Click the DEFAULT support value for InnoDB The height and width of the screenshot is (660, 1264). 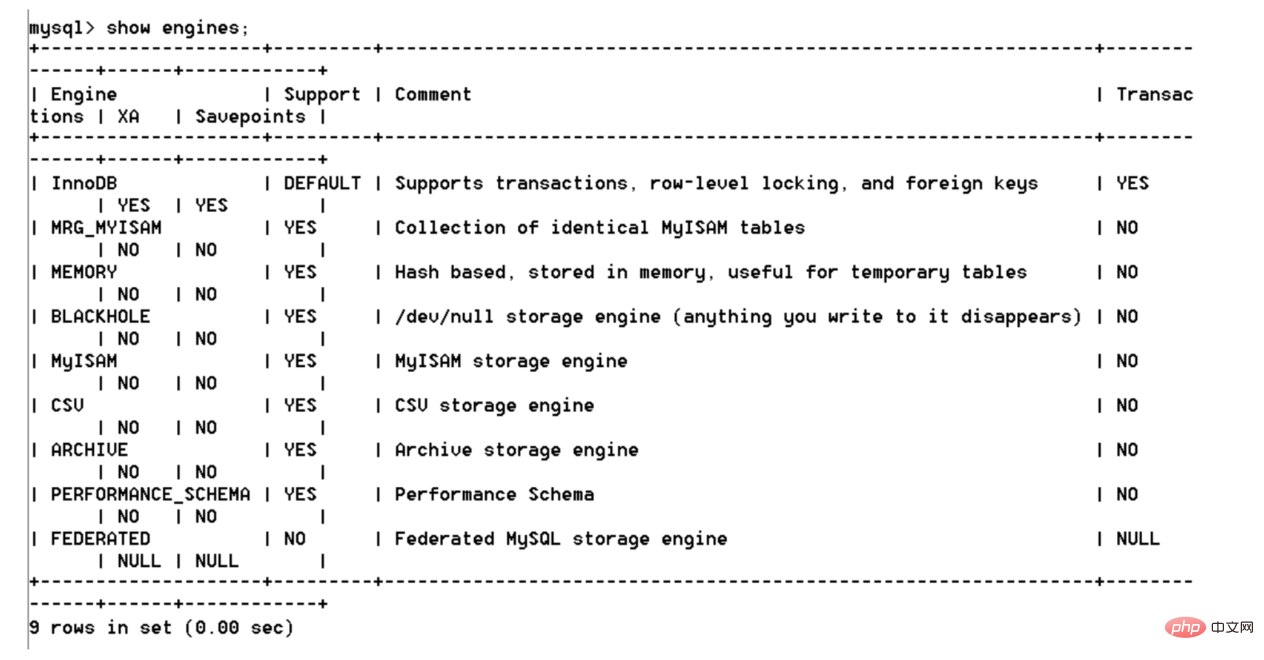click(322, 184)
